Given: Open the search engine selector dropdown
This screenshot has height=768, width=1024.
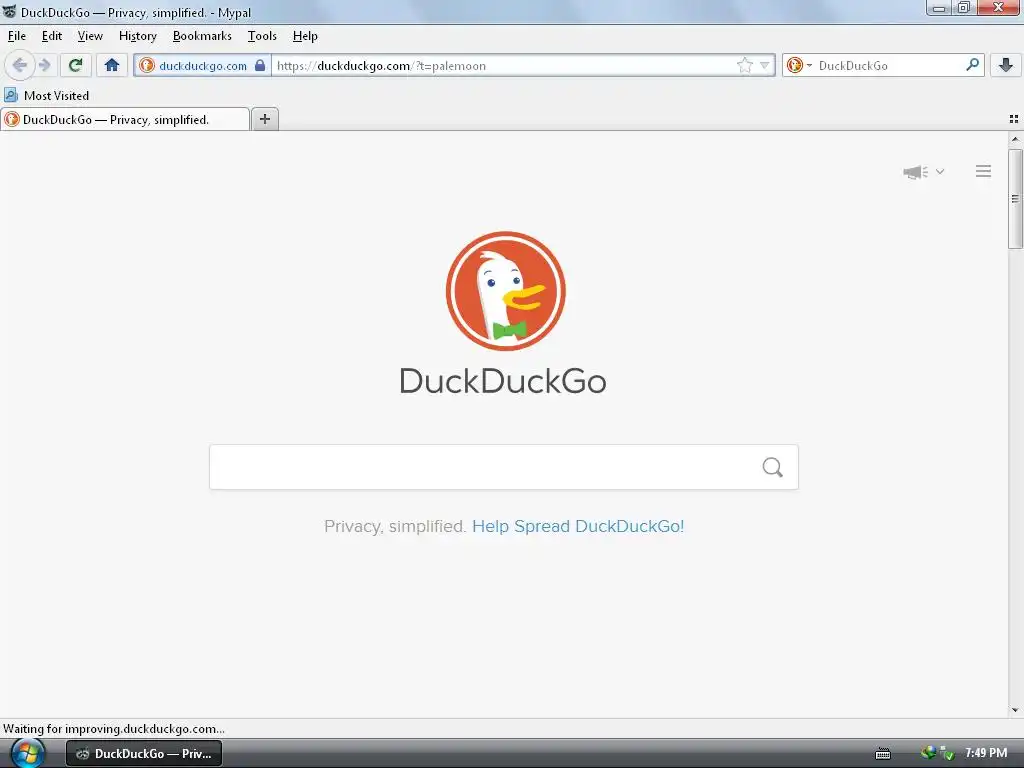Looking at the screenshot, I should (x=799, y=65).
